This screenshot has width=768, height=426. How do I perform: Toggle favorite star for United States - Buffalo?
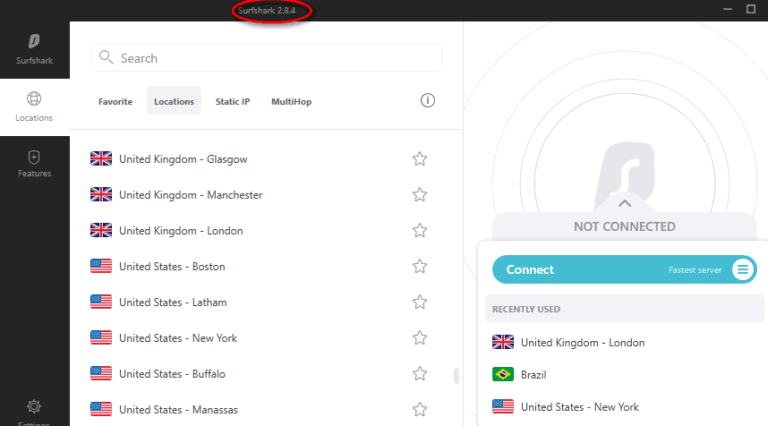(420, 374)
